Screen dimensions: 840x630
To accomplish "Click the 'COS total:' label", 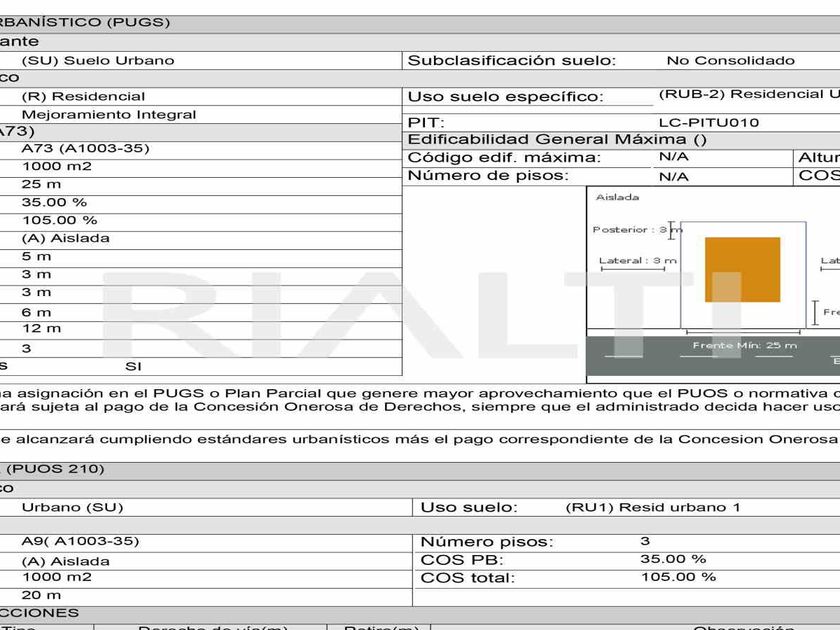I will (x=467, y=578).
